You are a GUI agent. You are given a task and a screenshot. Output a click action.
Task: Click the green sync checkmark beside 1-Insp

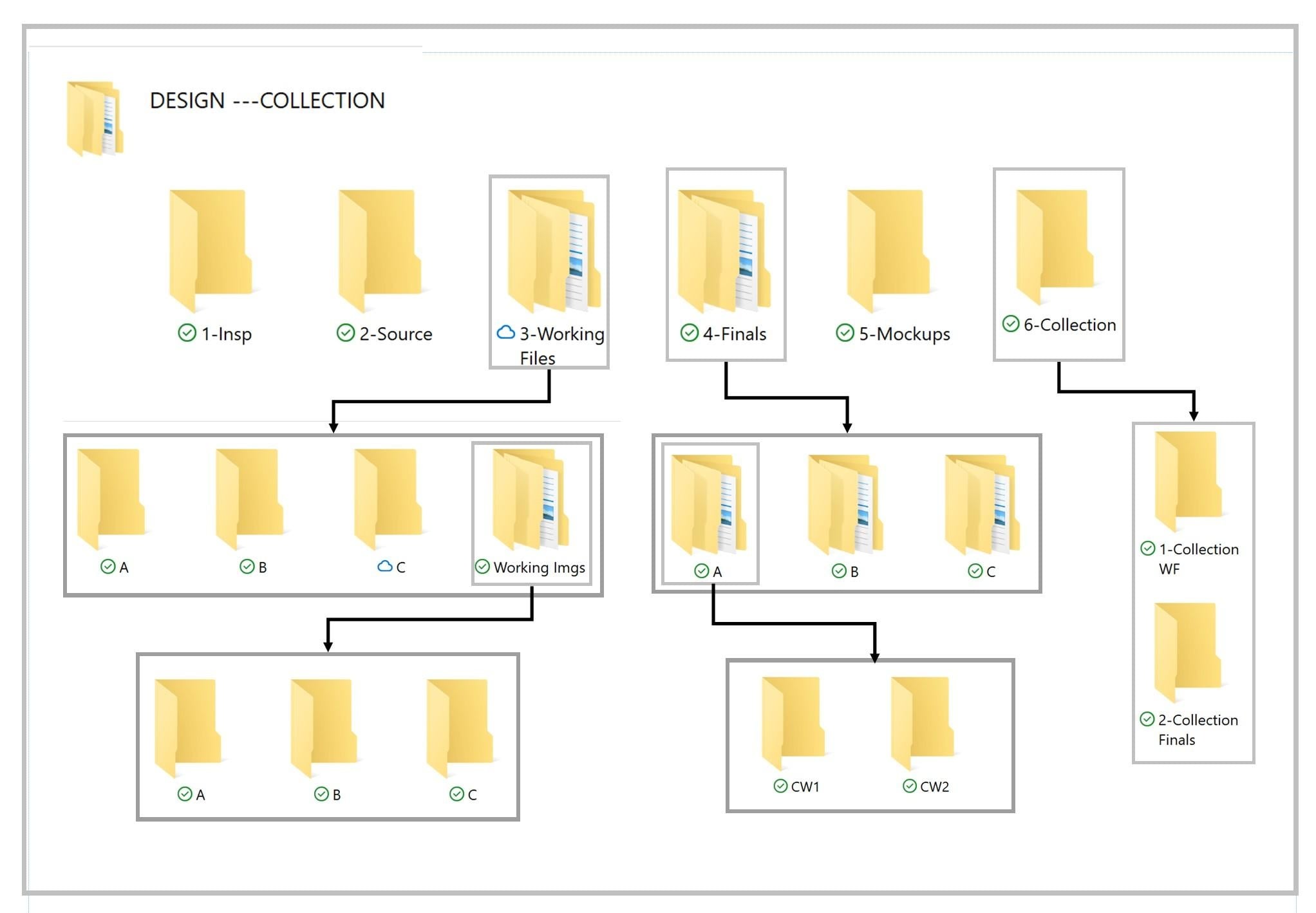(x=187, y=332)
